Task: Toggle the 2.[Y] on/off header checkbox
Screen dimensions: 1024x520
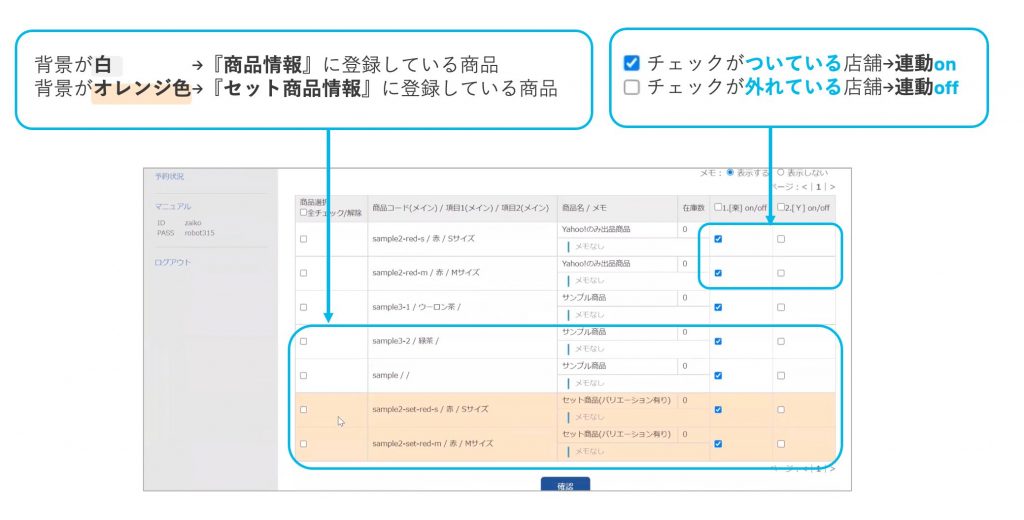Action: tap(781, 207)
